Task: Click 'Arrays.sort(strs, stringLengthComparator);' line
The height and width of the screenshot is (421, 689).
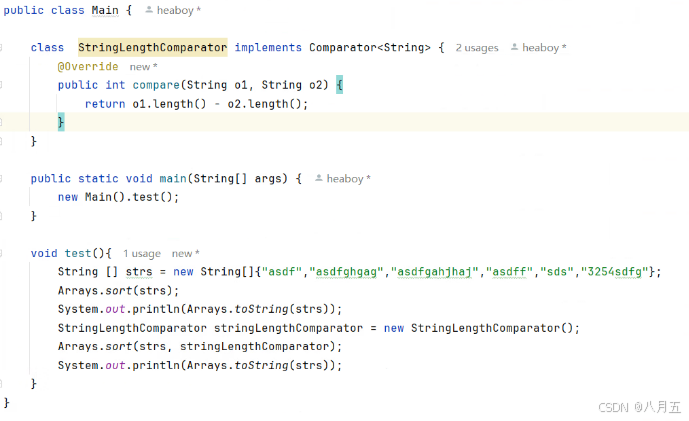Action: [199, 346]
